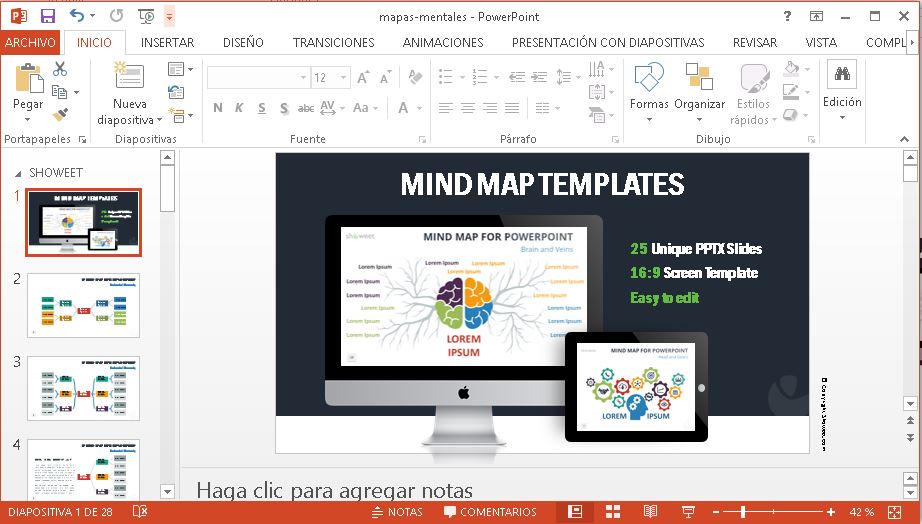922x524 pixels.
Task: Click the Redo/Repeat icon
Action: 116,16
